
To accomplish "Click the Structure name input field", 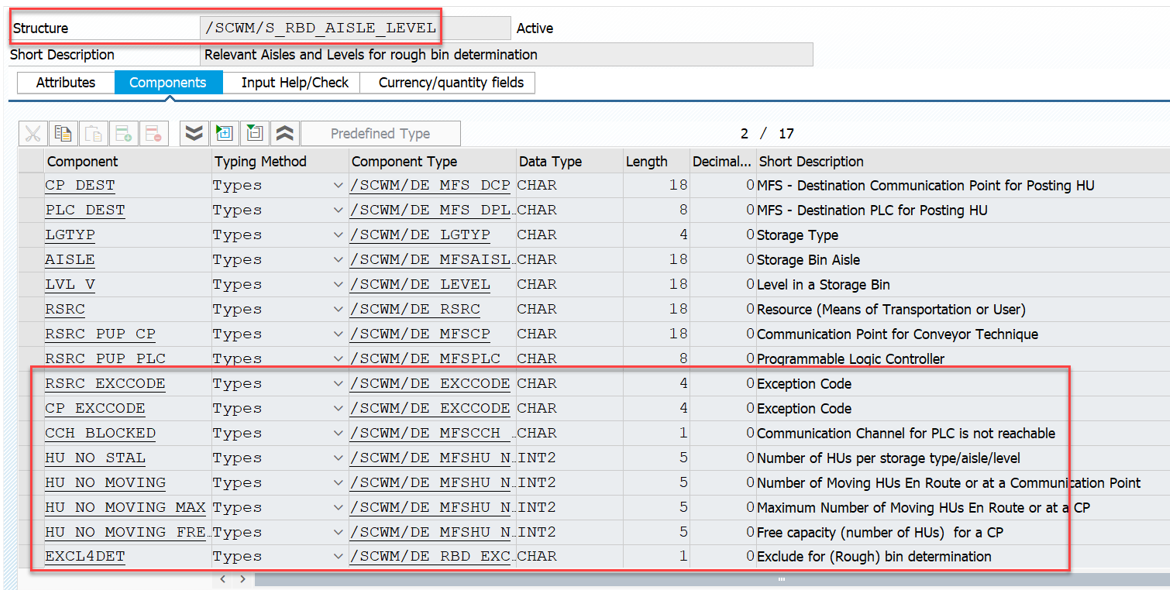I will tap(356, 28).
